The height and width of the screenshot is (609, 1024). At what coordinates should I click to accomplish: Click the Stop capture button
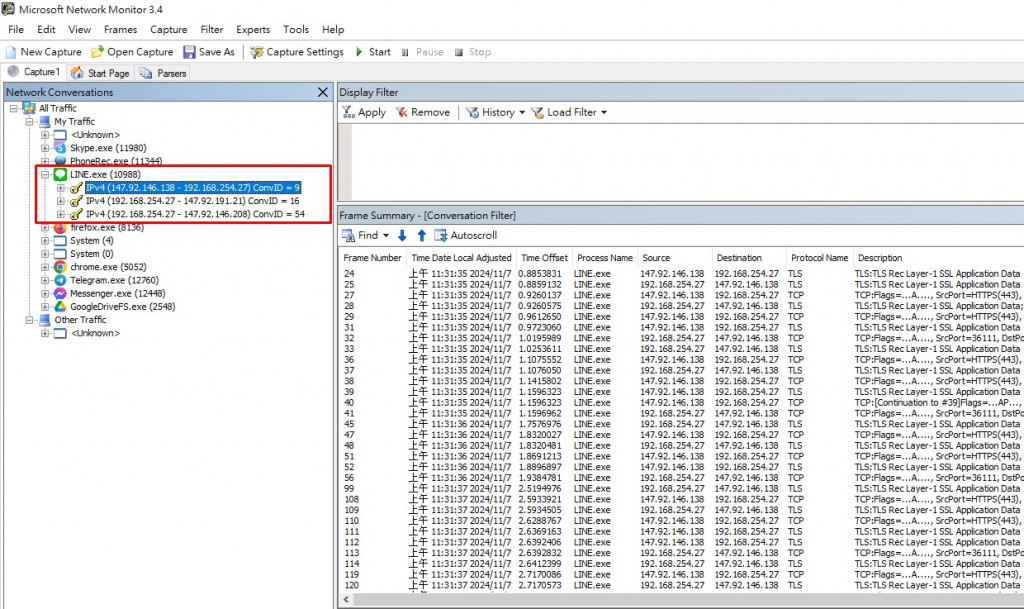click(473, 52)
